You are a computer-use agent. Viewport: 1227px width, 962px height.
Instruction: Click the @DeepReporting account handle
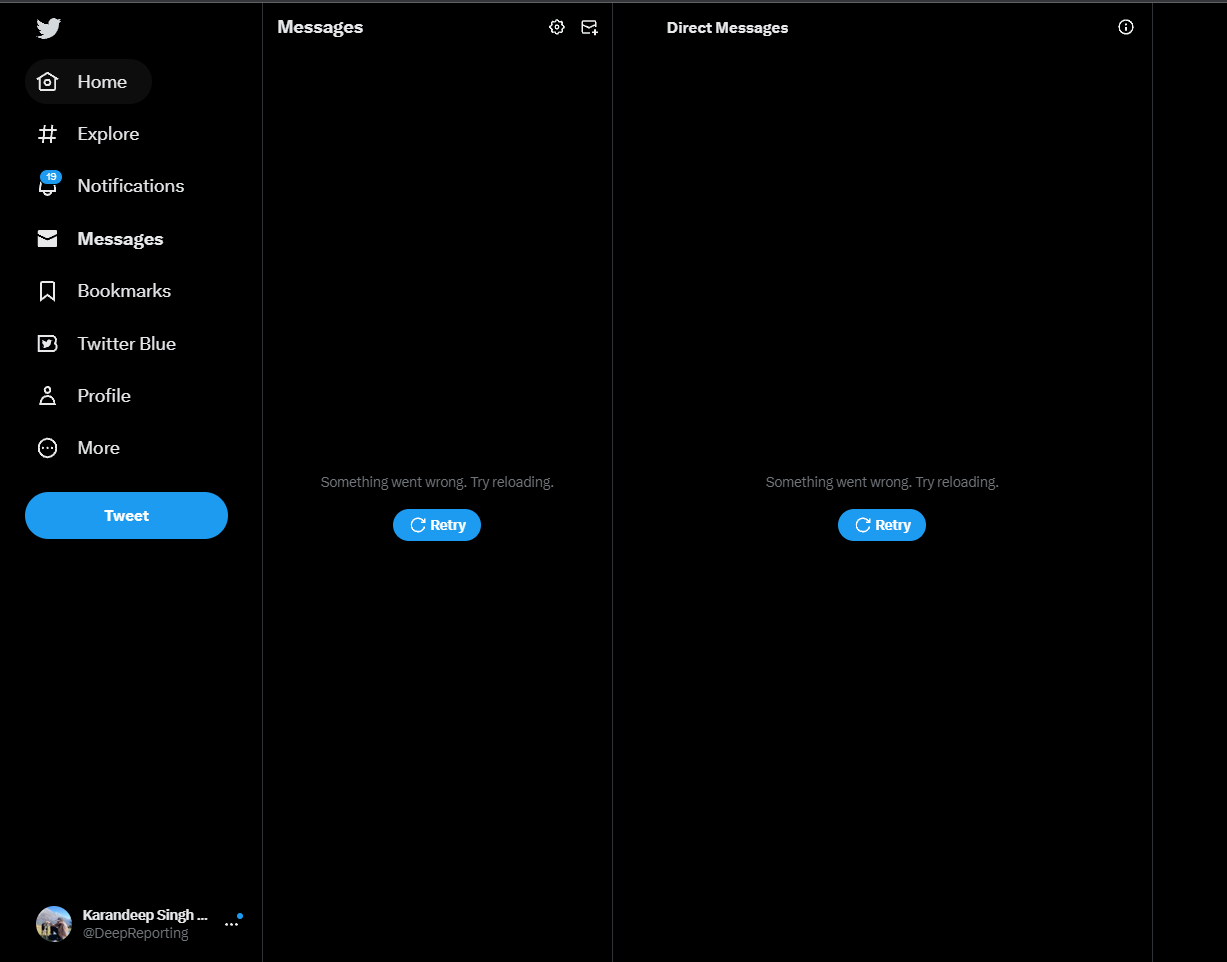tap(135, 933)
